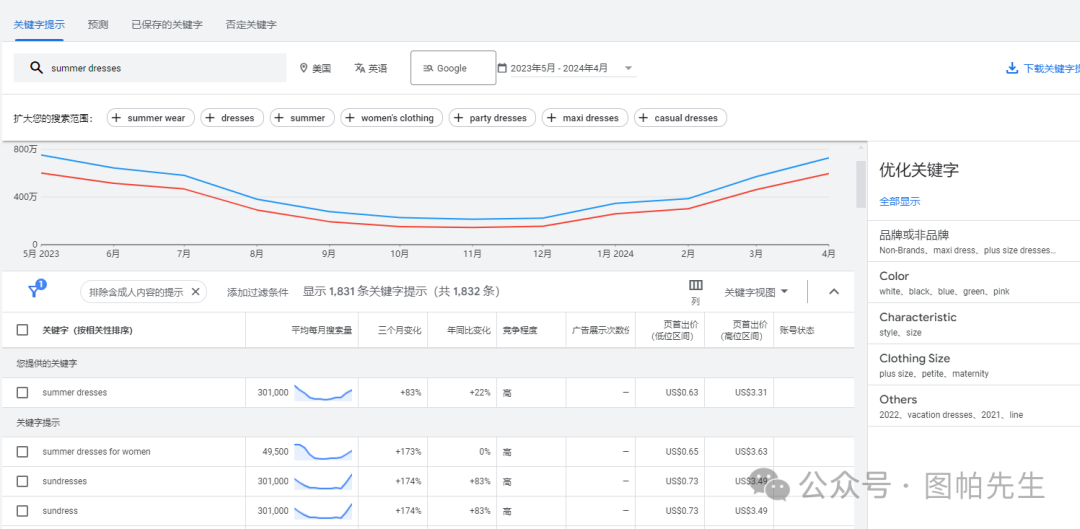This screenshot has width=1080, height=529.
Task: Click the location pin icon for 美国
Action: (304, 68)
